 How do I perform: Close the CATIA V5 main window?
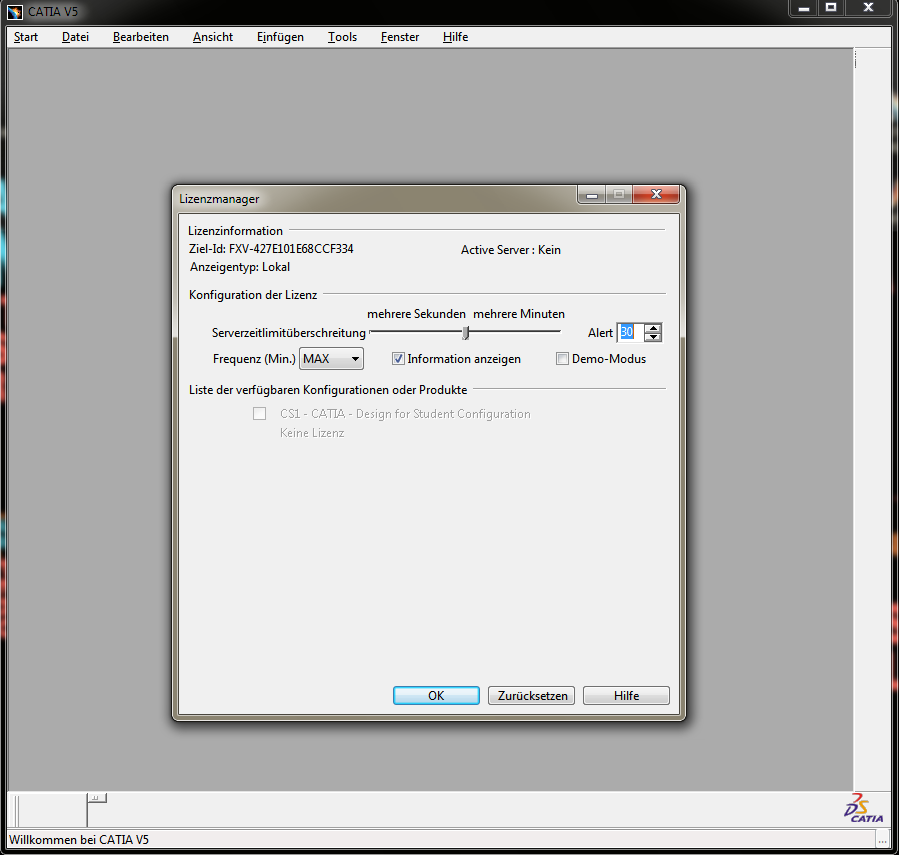[x=868, y=8]
